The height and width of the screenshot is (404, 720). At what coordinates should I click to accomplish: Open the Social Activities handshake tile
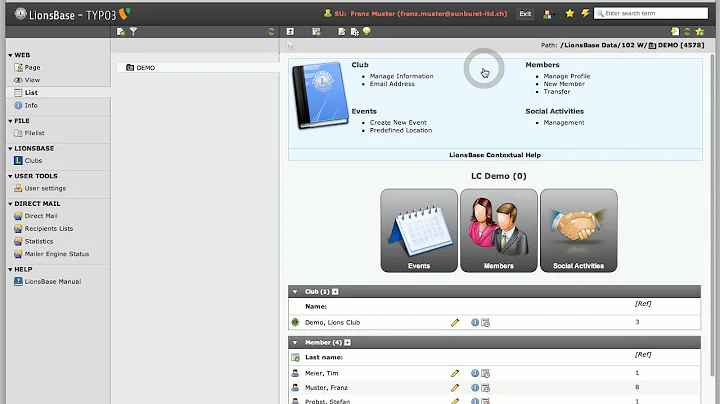click(579, 230)
